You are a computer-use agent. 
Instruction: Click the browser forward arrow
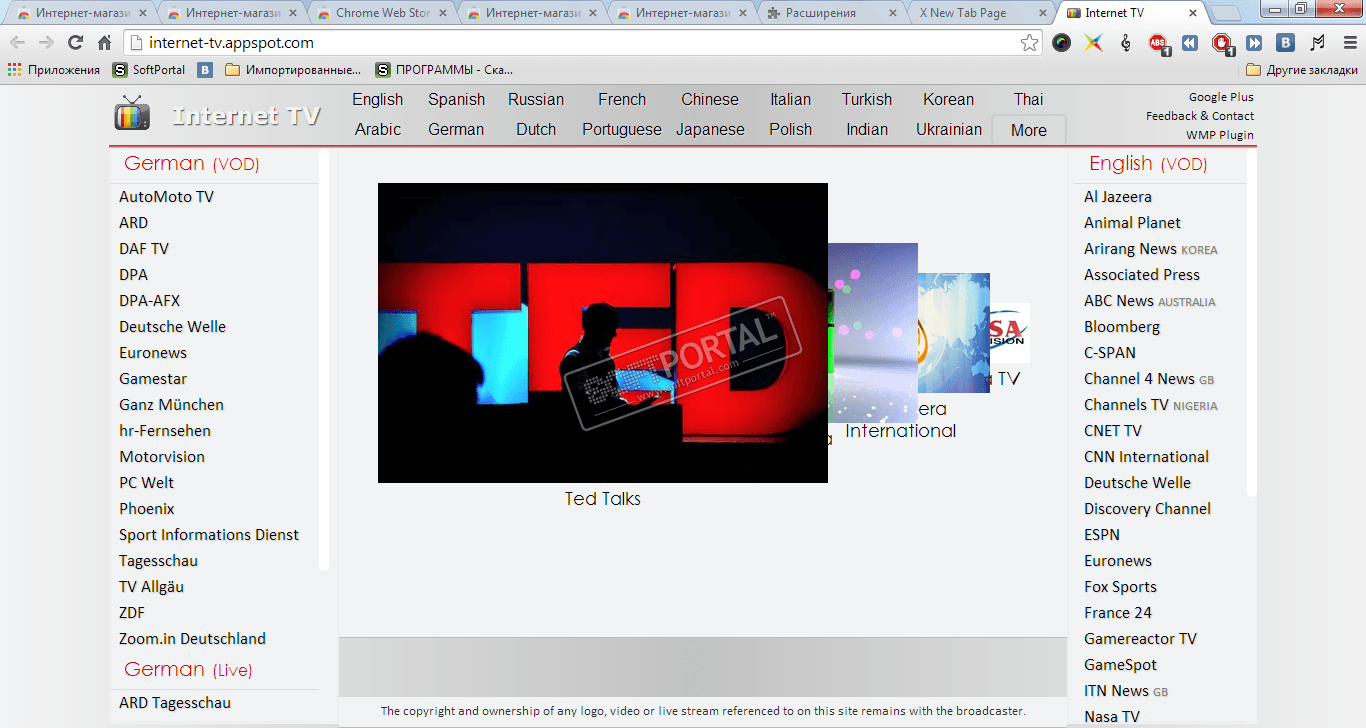[46, 43]
